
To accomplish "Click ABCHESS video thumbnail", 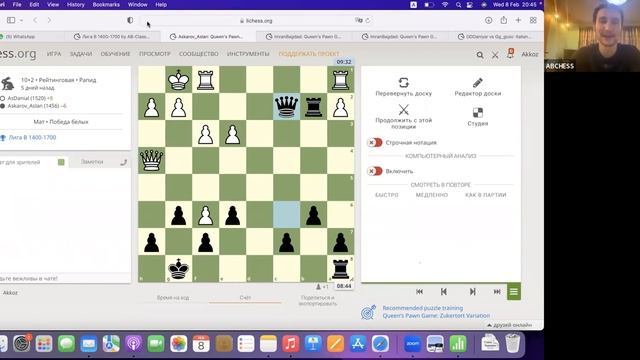I will 592,36.
